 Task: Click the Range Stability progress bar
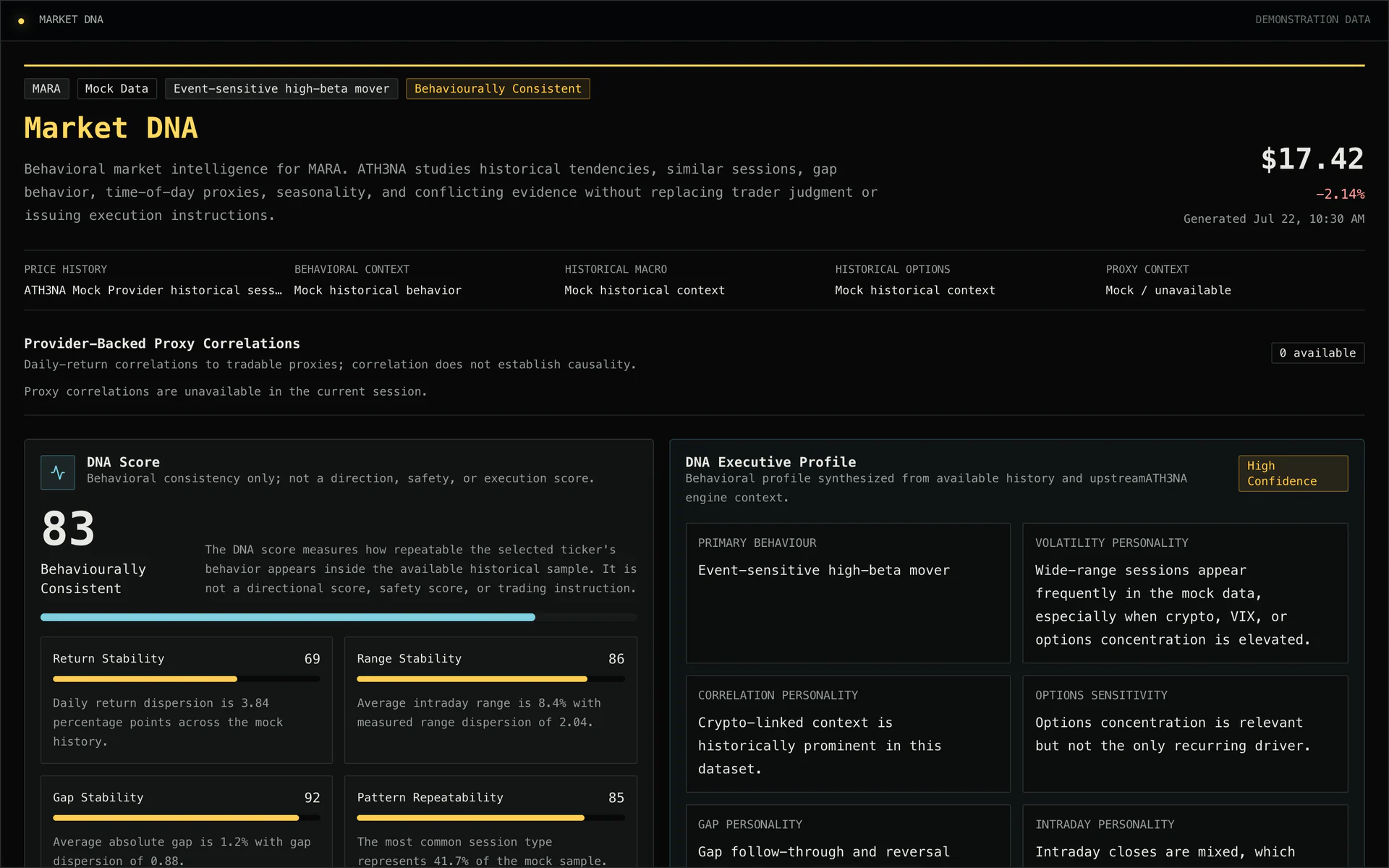pyautogui.click(x=490, y=679)
